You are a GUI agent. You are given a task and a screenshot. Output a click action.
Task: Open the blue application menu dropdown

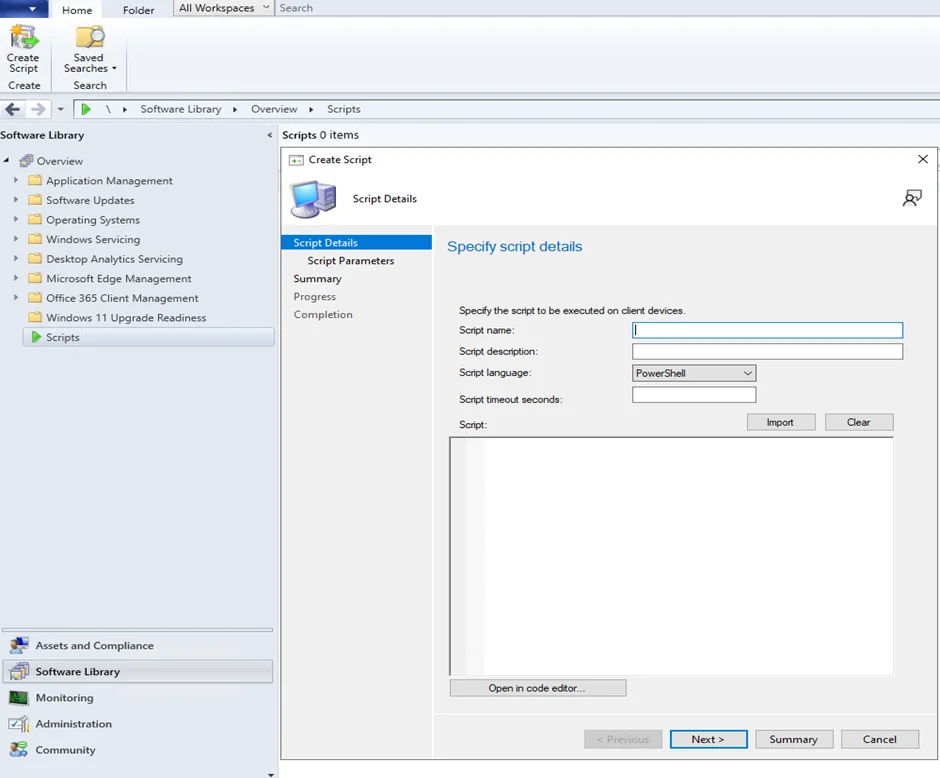click(26, 8)
